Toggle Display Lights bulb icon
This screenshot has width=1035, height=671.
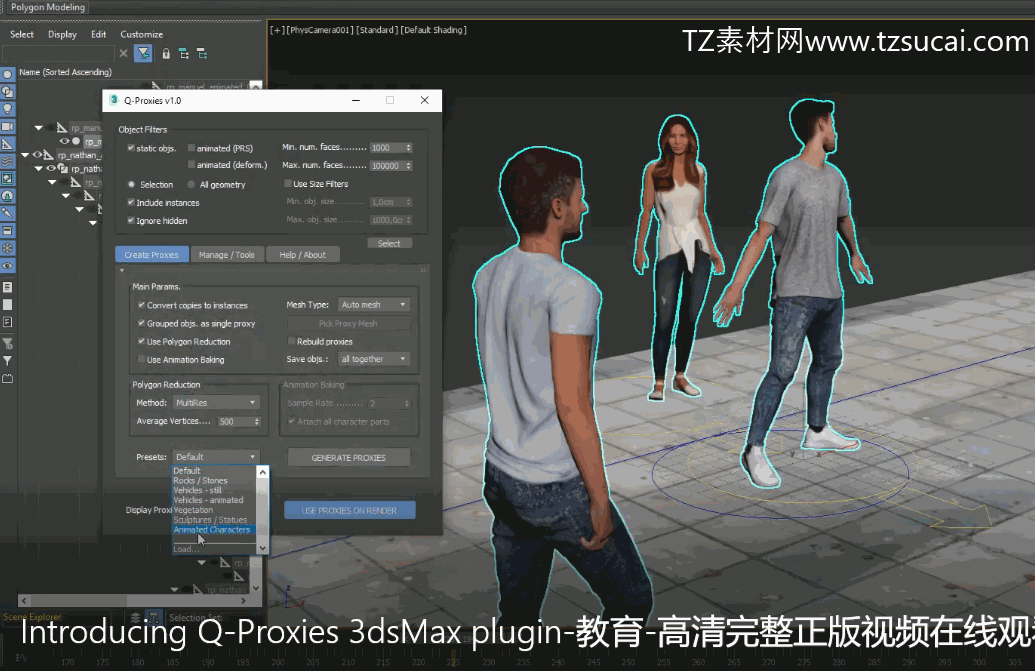click(7, 109)
